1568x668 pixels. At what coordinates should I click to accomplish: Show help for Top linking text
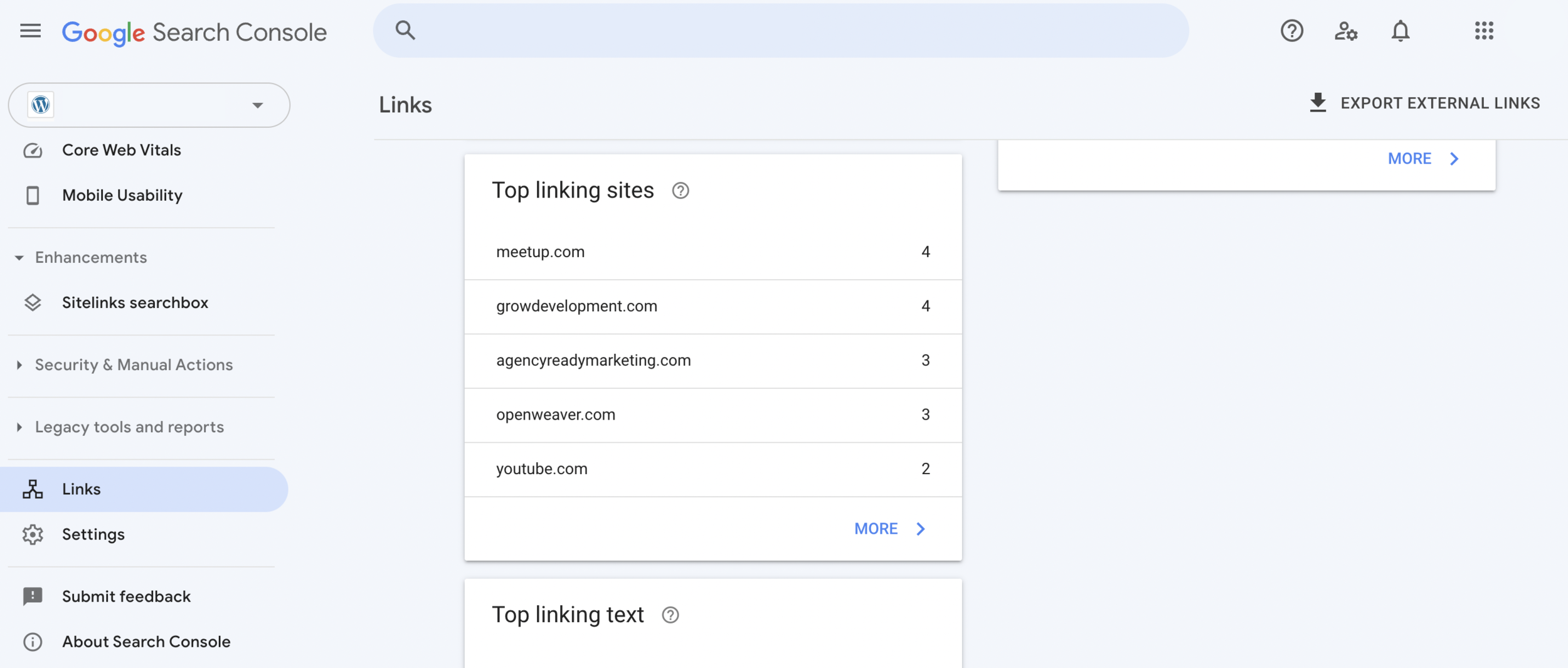(670, 615)
